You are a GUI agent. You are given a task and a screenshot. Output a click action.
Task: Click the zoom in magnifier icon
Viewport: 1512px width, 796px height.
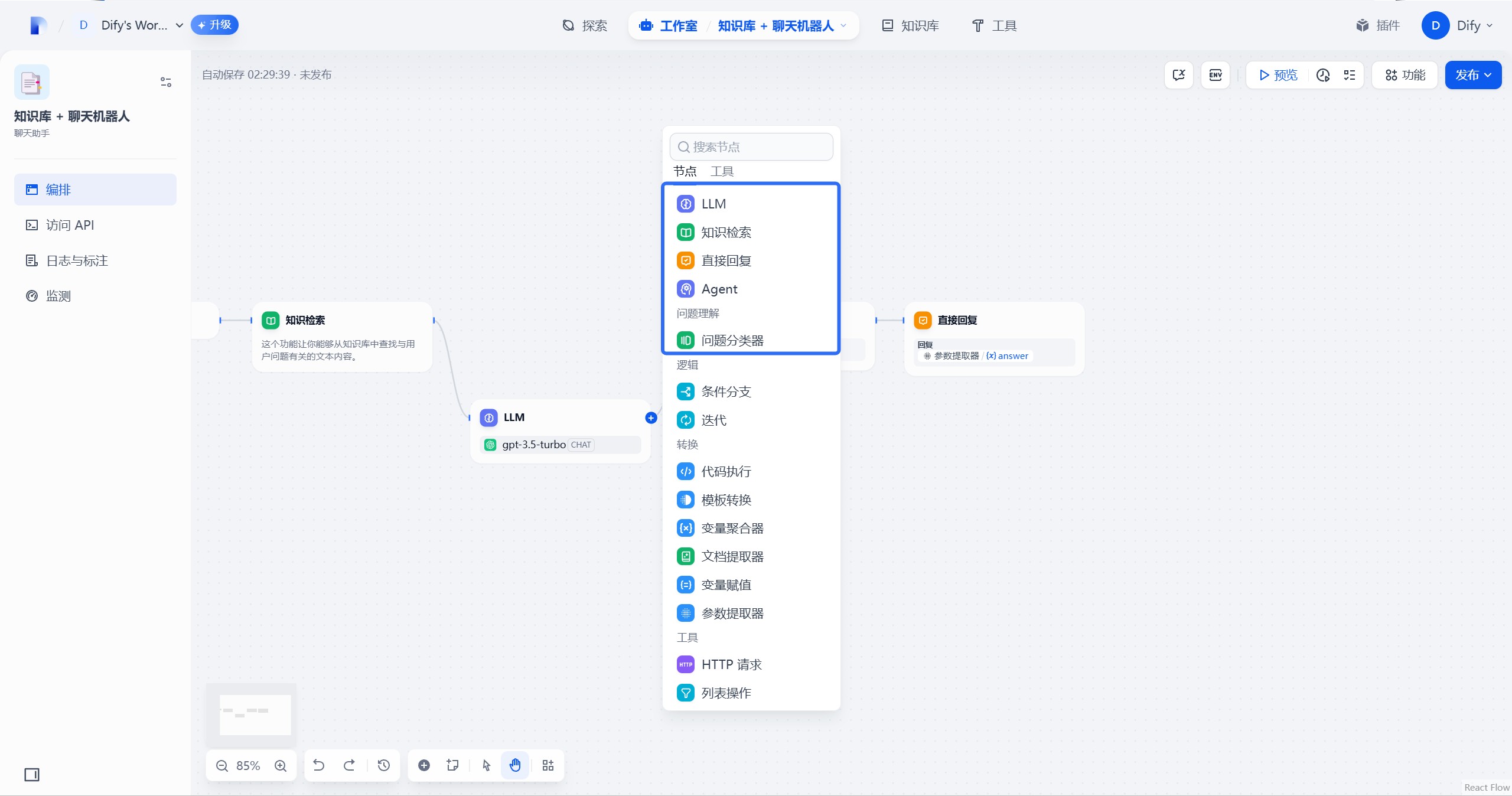tap(281, 766)
